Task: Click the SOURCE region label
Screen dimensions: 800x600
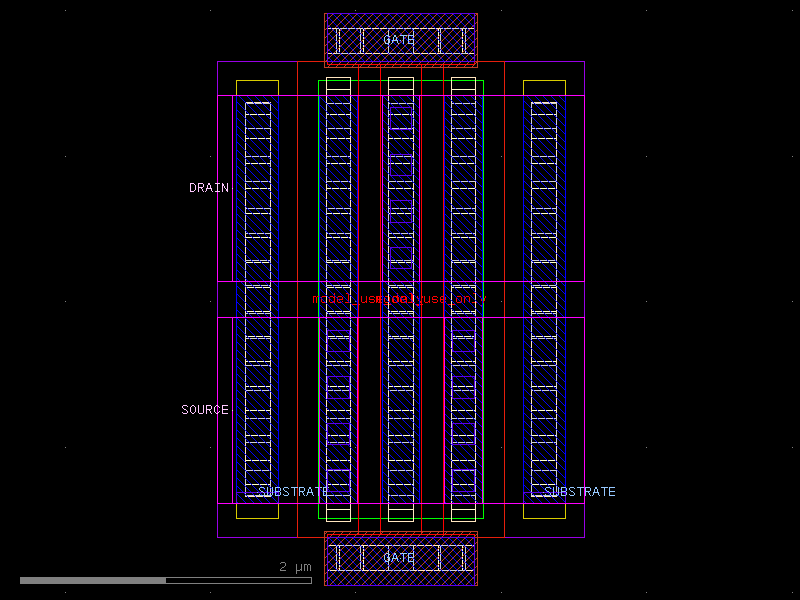Action: pyautogui.click(x=203, y=409)
